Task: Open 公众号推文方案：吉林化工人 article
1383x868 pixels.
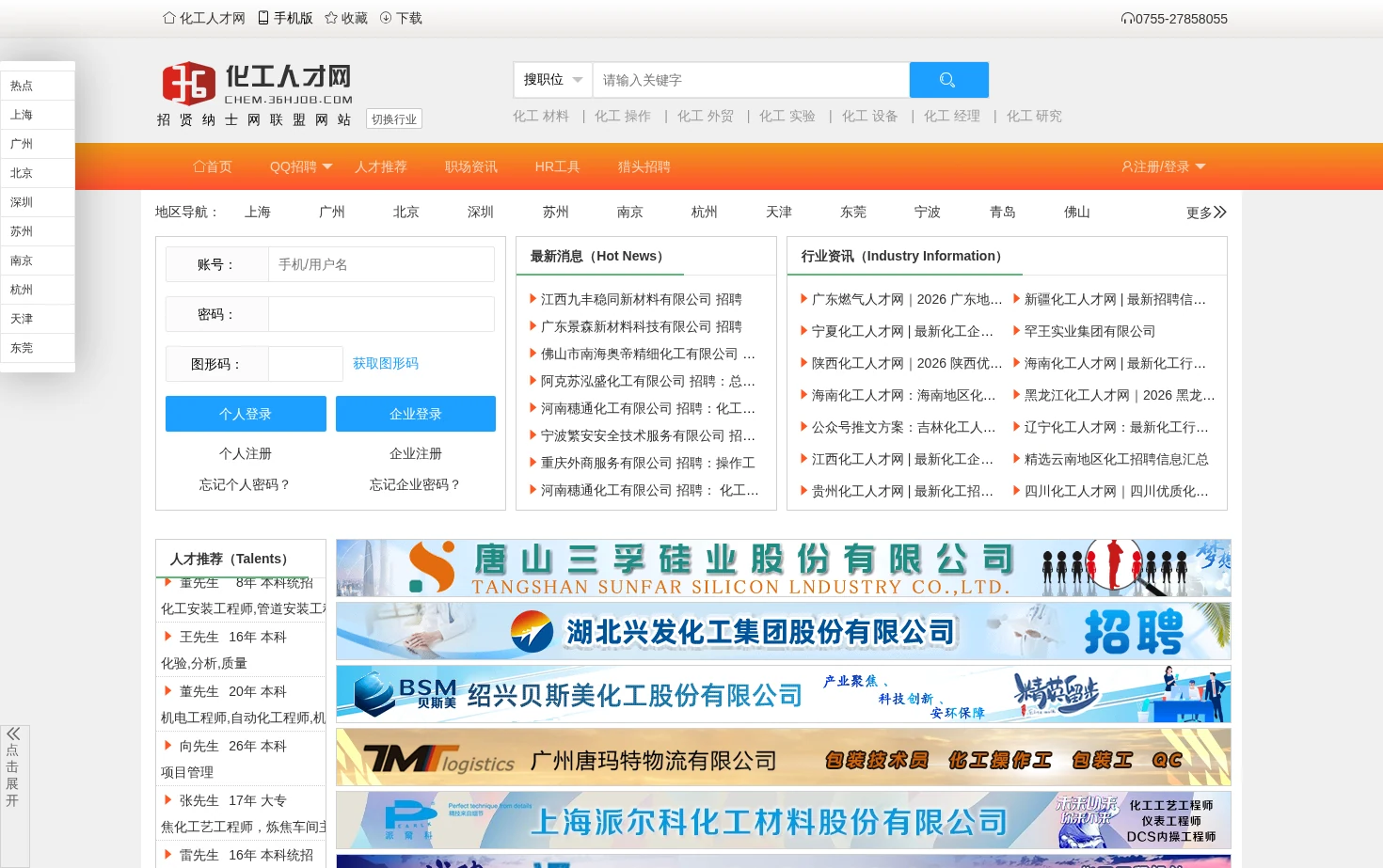Action: click(903, 427)
